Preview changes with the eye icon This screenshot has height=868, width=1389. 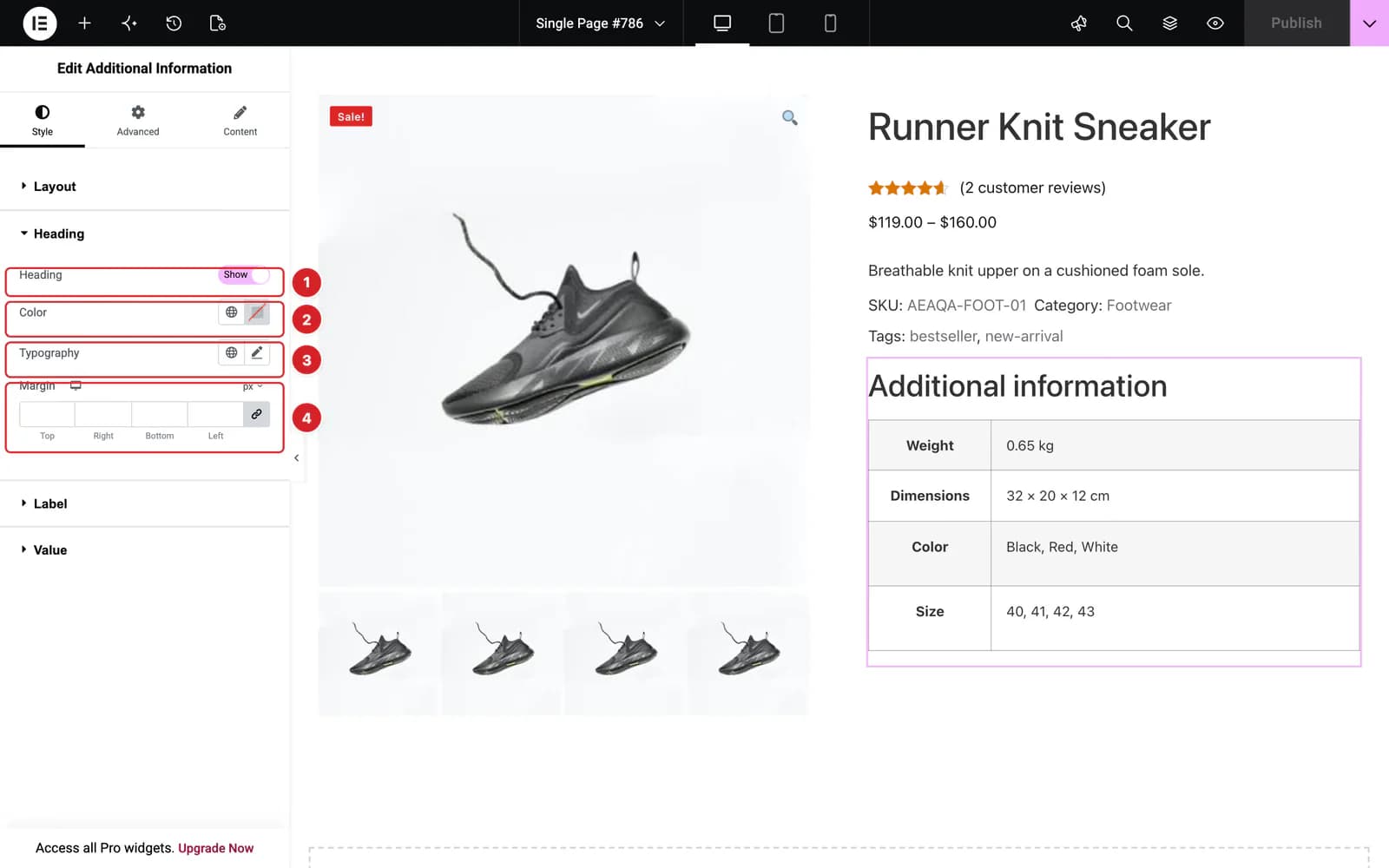point(1215,23)
